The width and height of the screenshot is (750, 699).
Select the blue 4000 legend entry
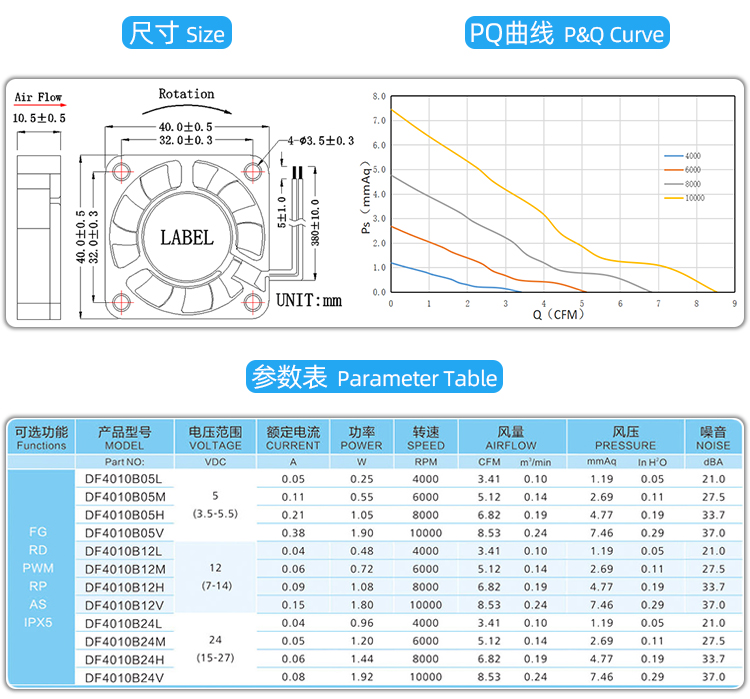tap(683, 157)
